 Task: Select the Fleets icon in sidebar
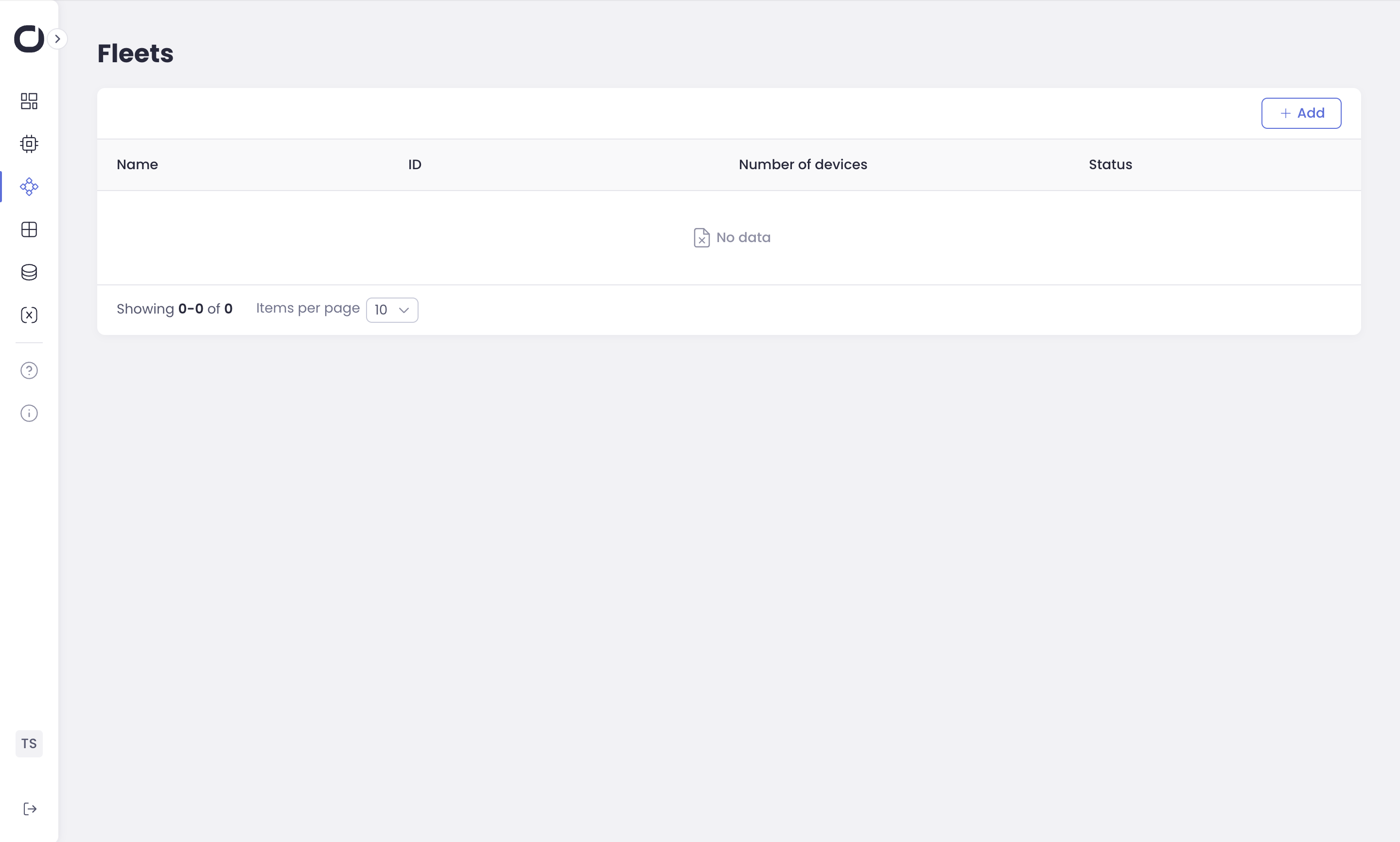click(29, 187)
